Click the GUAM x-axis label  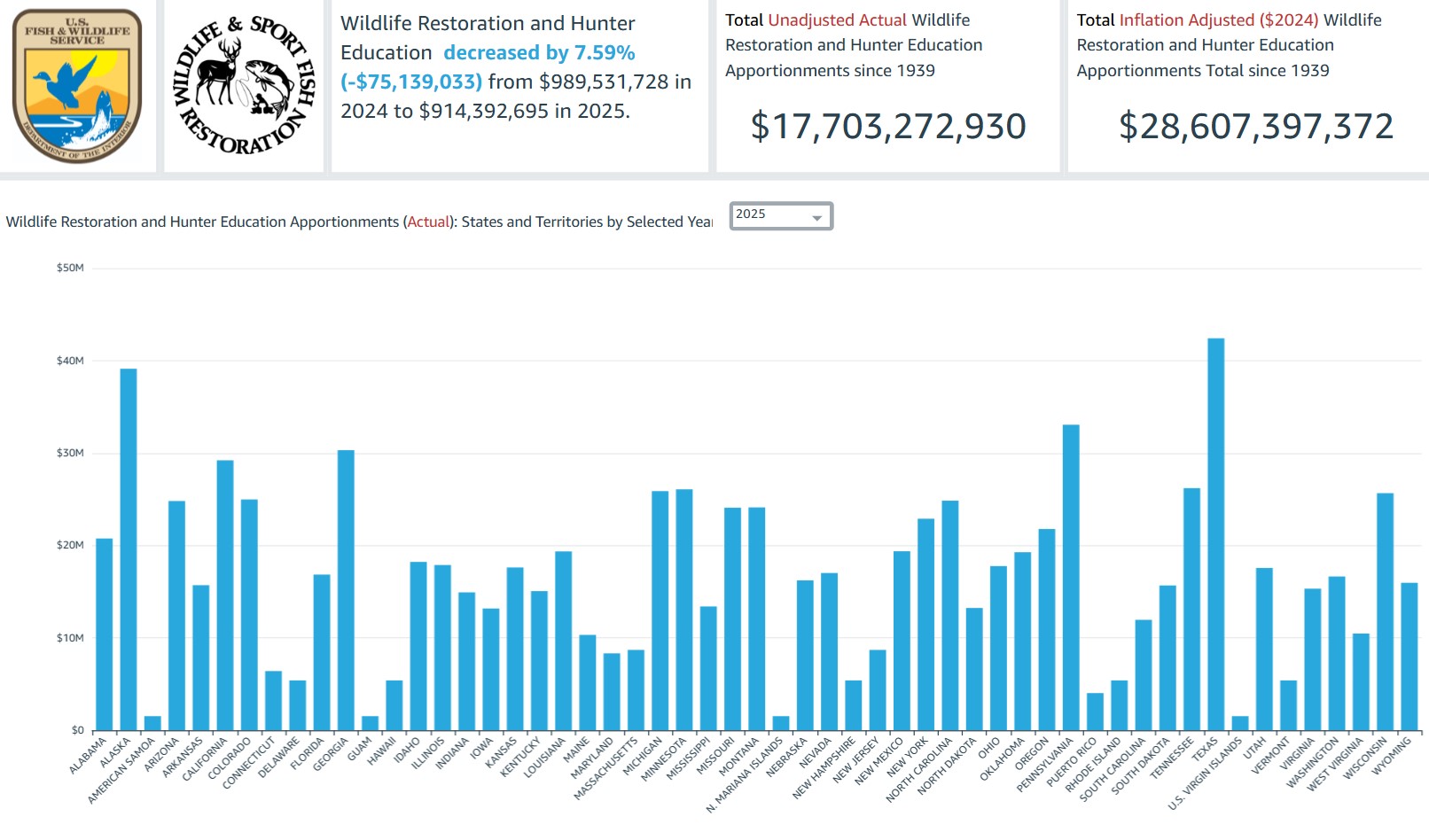pos(360,749)
